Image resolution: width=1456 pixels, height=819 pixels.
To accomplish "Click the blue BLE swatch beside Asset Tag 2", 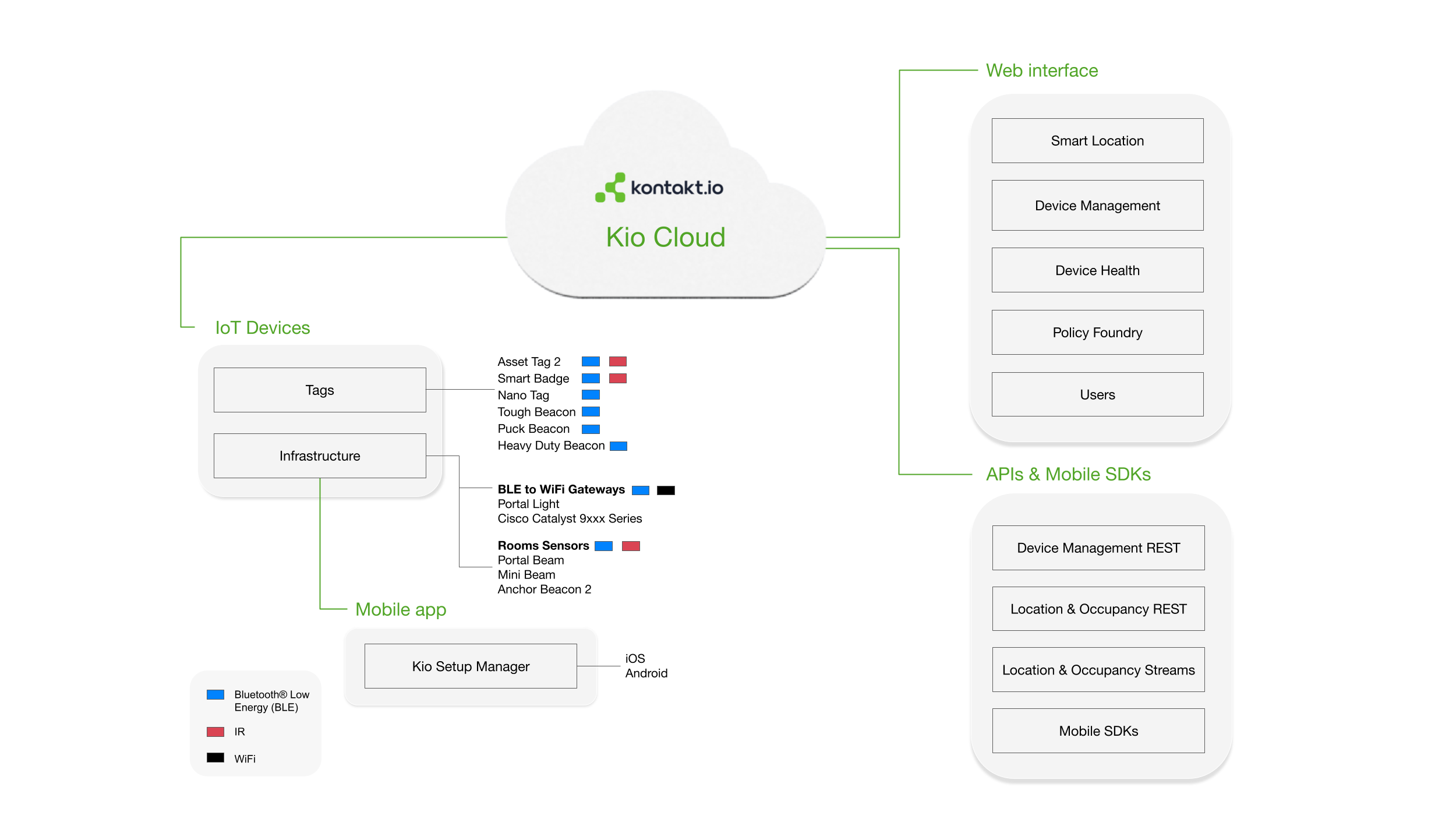I will tap(591, 362).
